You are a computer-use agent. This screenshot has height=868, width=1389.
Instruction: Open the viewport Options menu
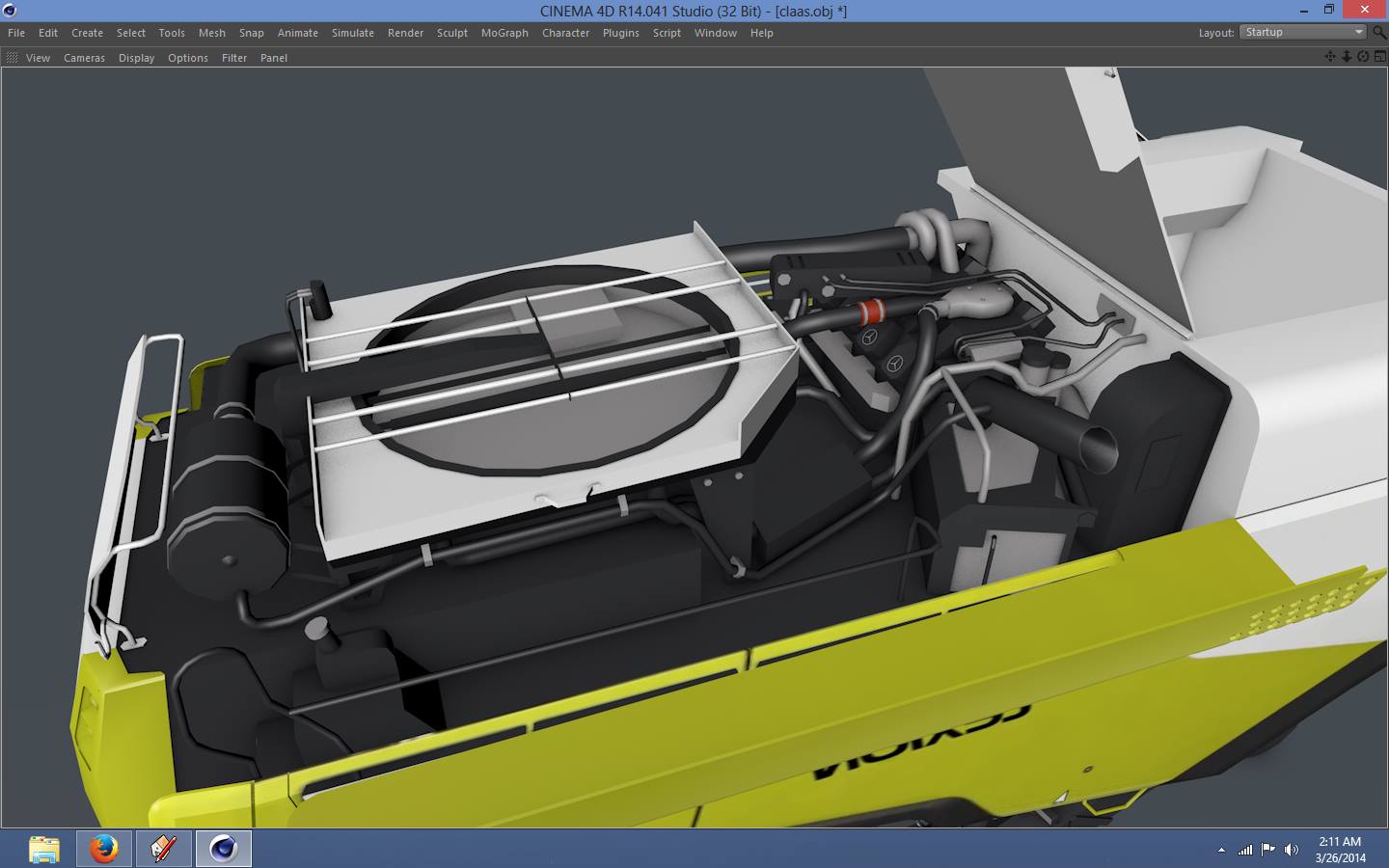[x=188, y=58]
